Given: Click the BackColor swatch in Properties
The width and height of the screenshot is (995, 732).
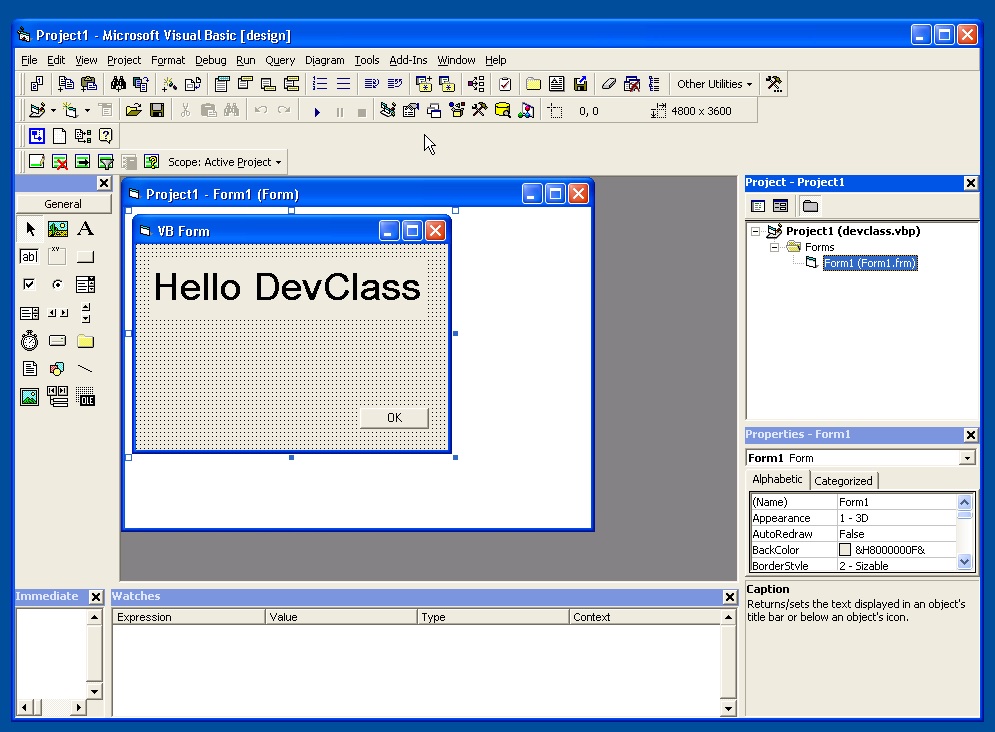Looking at the screenshot, I should (x=845, y=549).
